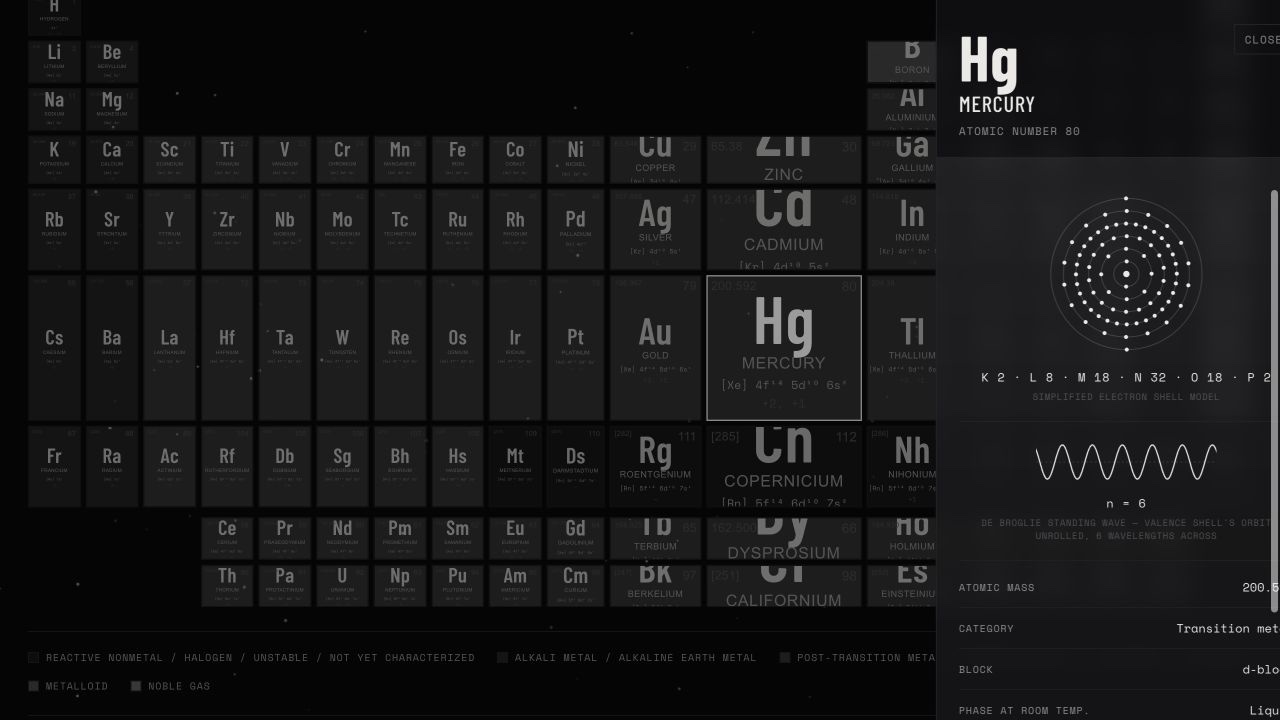Open the Cerium (Ce) lanthanide tile
The image size is (1280, 720).
(x=227, y=538)
